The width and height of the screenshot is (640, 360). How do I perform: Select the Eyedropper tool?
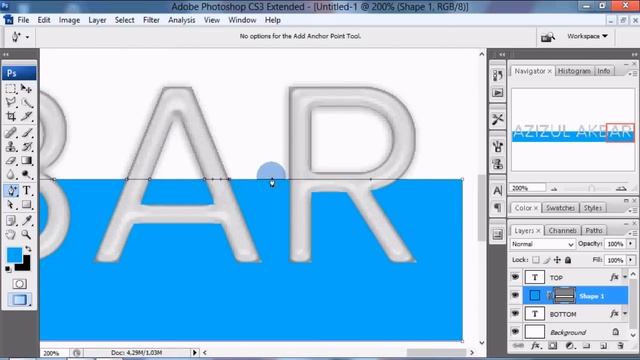27,221
